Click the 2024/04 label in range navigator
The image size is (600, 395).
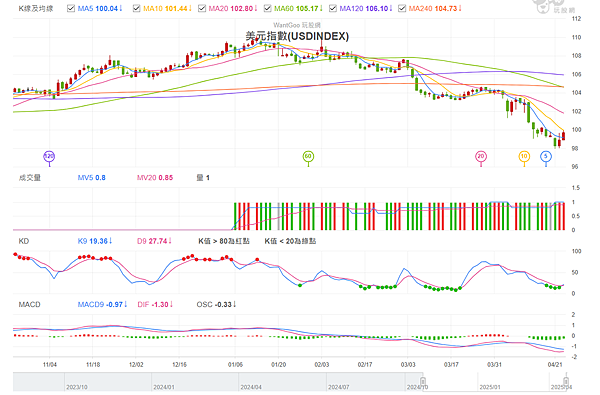pos(251,387)
